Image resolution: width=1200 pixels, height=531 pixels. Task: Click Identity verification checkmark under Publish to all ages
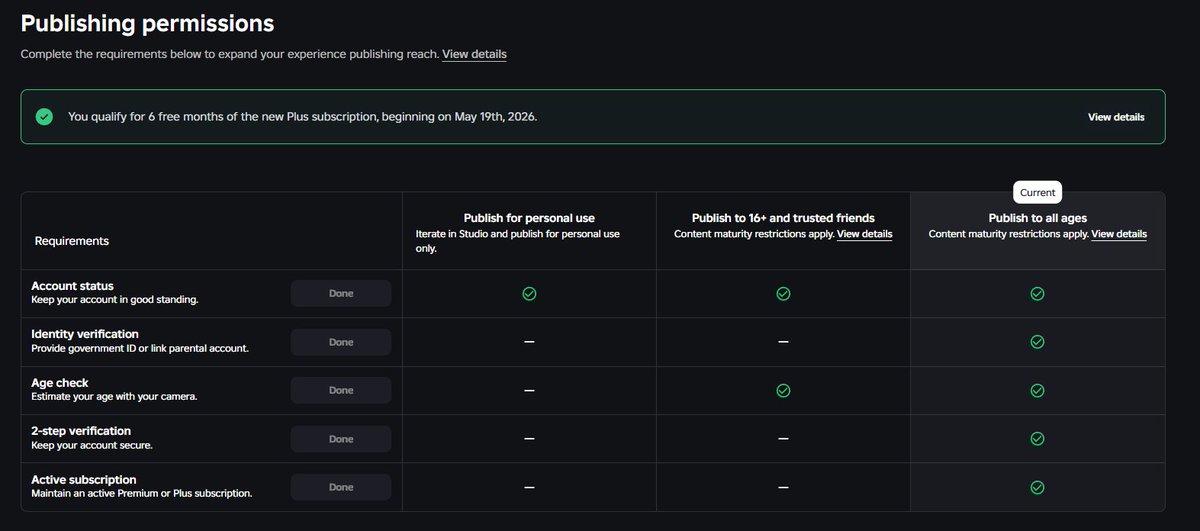point(1037,342)
